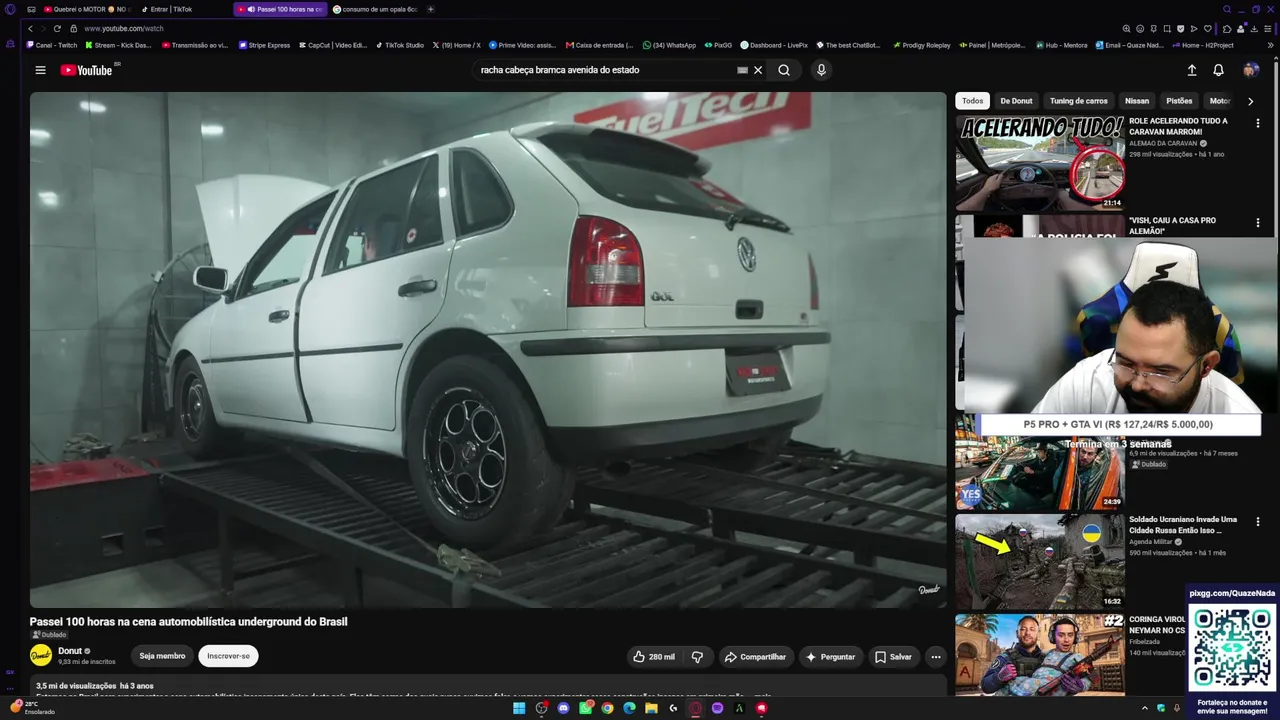Select the 'Pistões' filter chip
1280x720 pixels.
click(x=1179, y=101)
